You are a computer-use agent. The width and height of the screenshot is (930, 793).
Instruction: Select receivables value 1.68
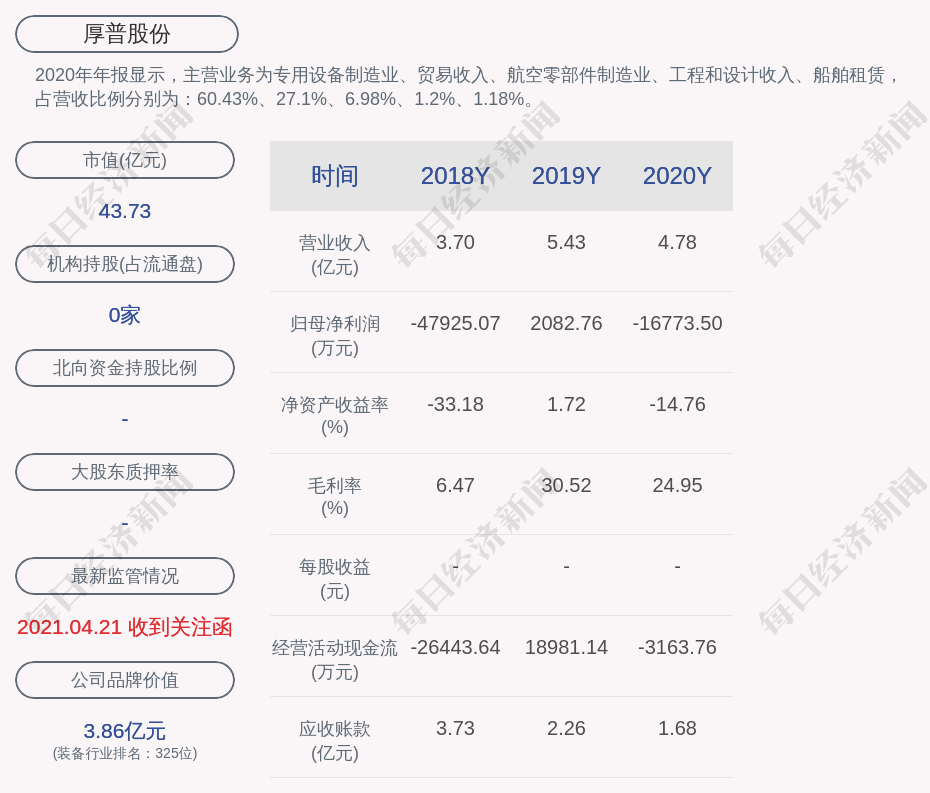(677, 728)
